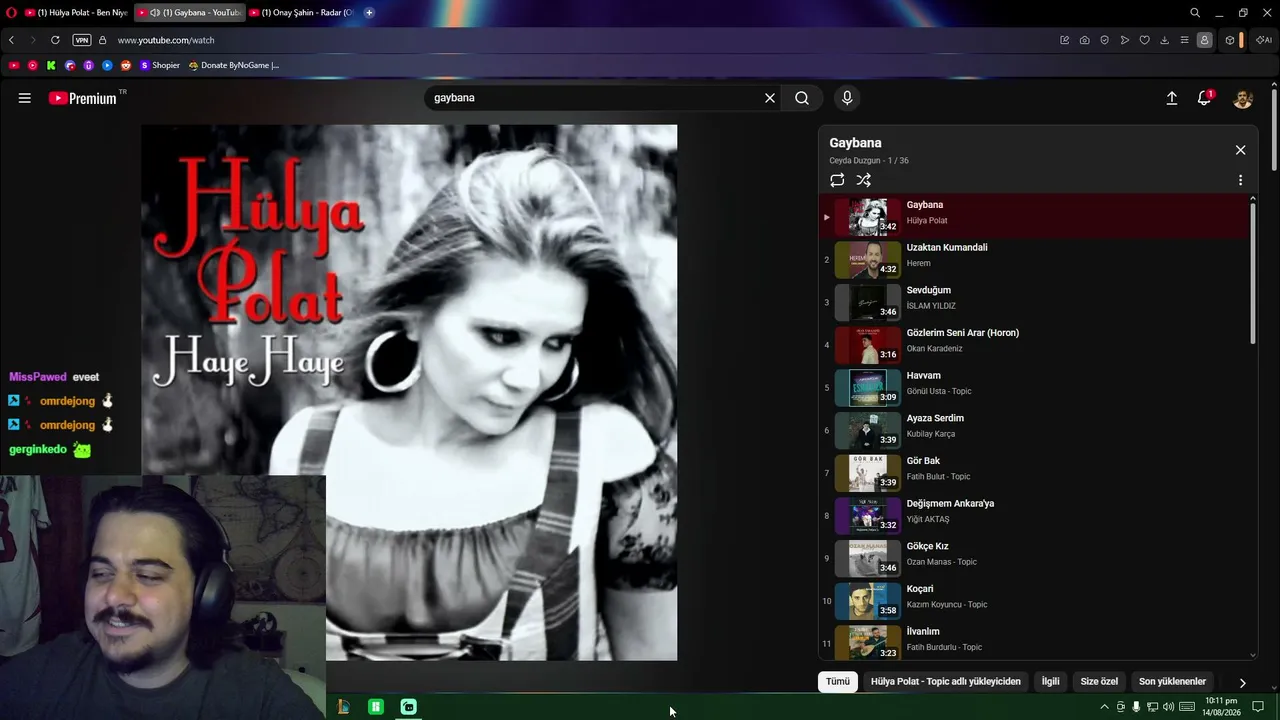Play Değişmem Ankara'ya from the playlist

(1034, 515)
